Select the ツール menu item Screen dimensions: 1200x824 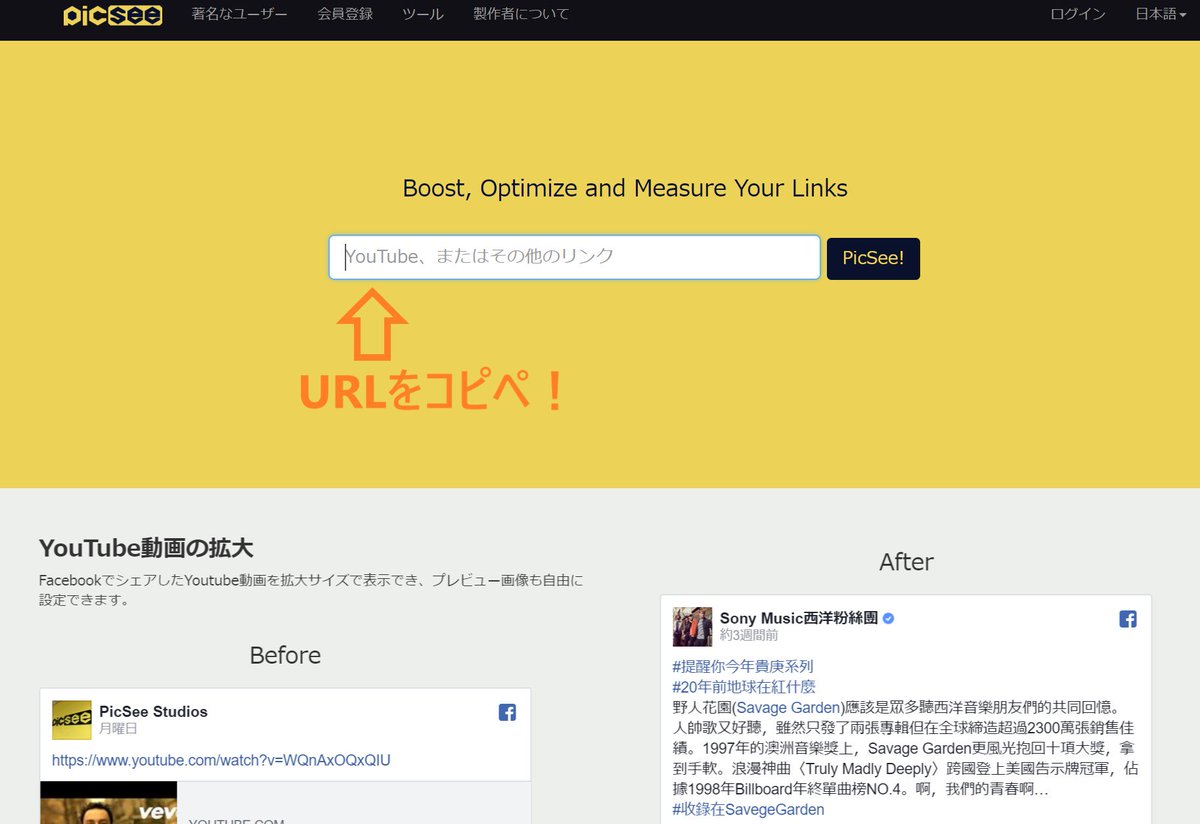(x=423, y=14)
